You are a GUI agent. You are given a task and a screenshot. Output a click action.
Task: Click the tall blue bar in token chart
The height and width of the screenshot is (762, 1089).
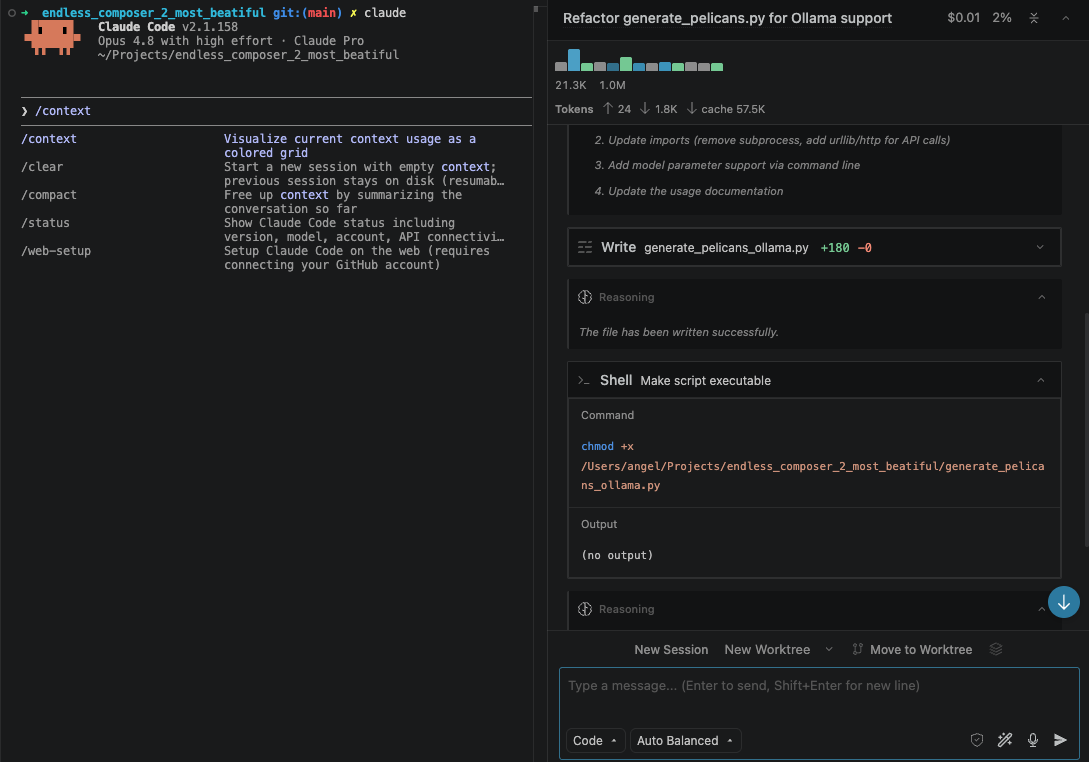[574, 60]
